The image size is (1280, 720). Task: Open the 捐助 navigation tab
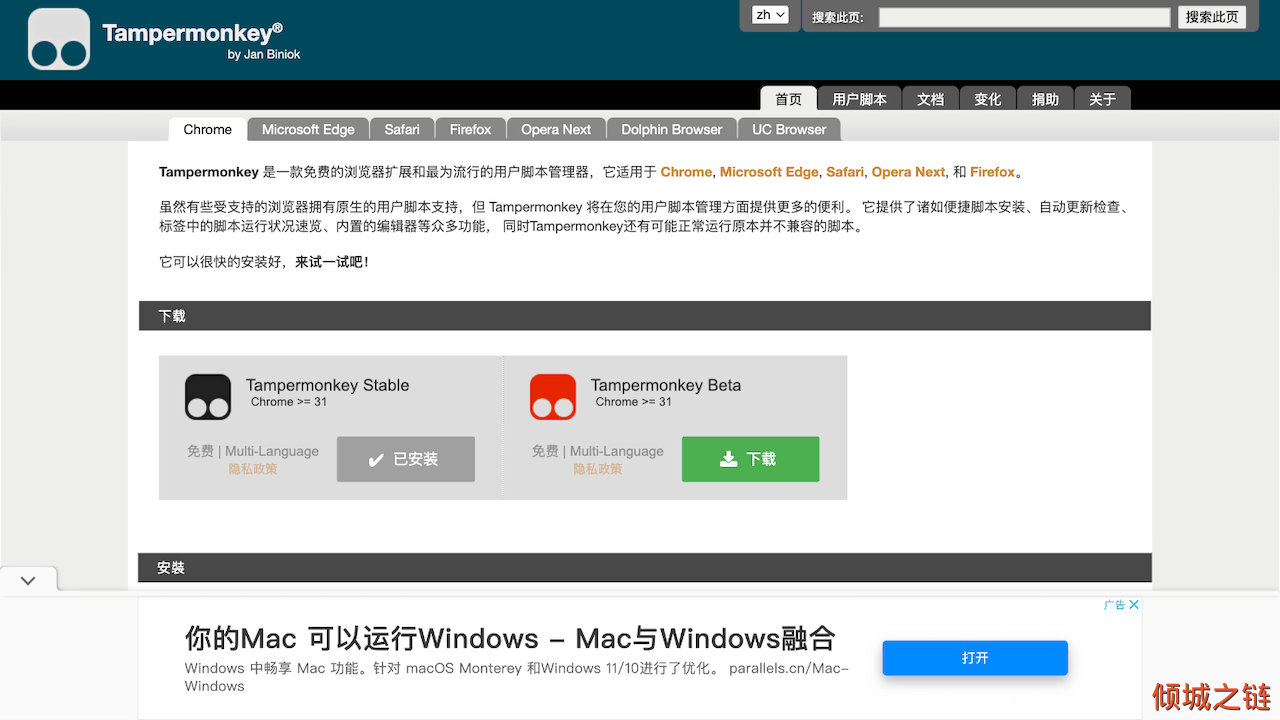pos(1045,99)
